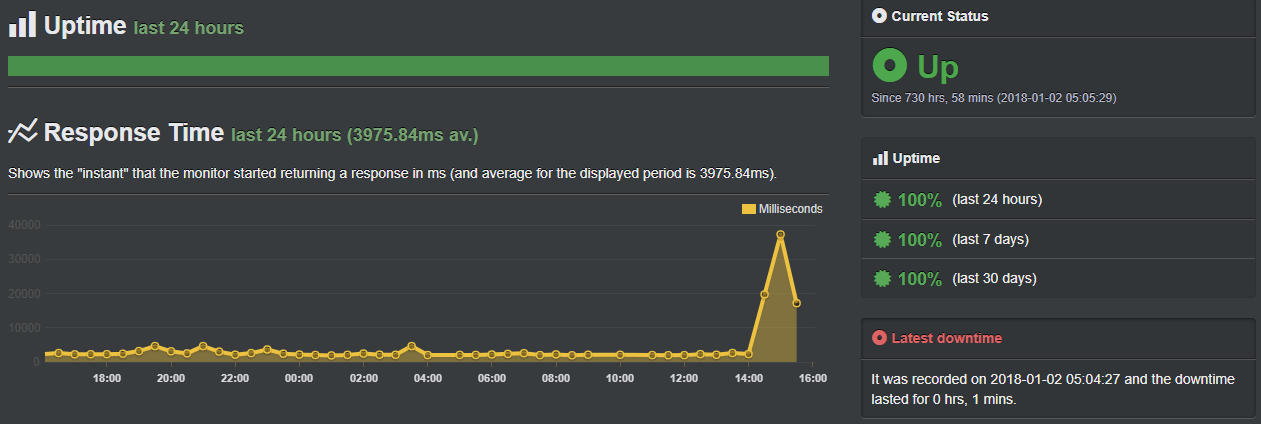Viewport: 1261px width, 424px height.
Task: Click the 40000 label on the vertical axis
Action: pos(23,225)
